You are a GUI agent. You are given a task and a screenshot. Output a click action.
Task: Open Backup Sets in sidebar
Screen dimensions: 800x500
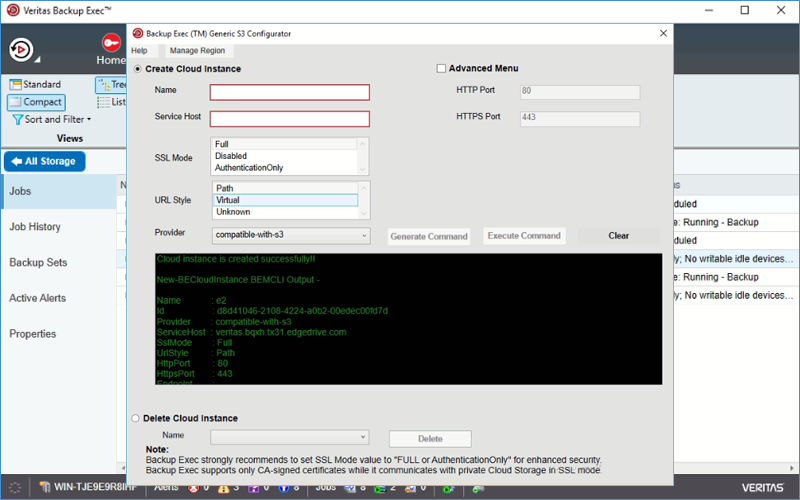click(x=38, y=262)
